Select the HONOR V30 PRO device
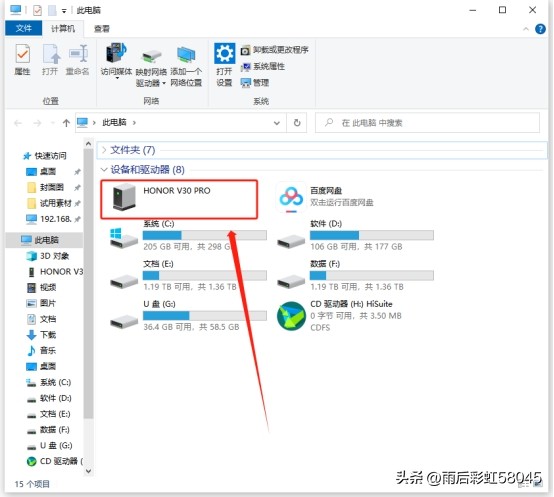Screen dimensions: 554x497 (179, 199)
